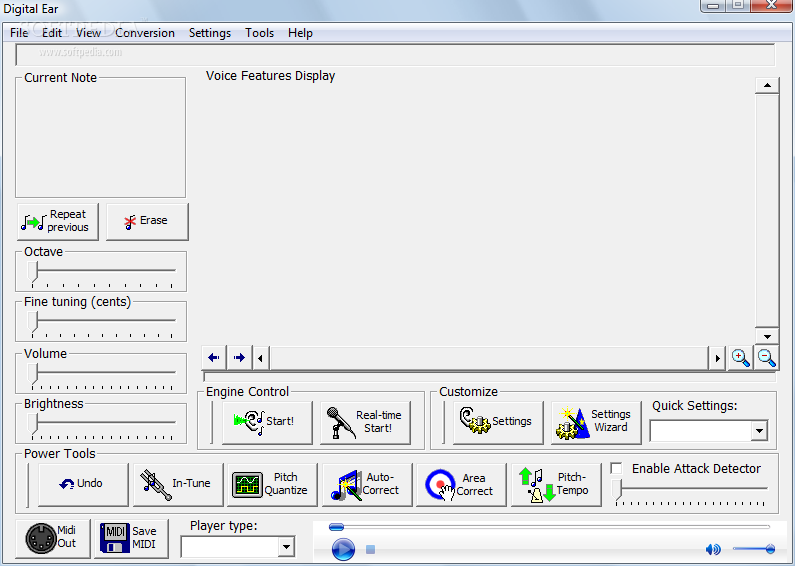Click the vertical scrollbar down arrow
This screenshot has height=566, width=795.
click(767, 337)
